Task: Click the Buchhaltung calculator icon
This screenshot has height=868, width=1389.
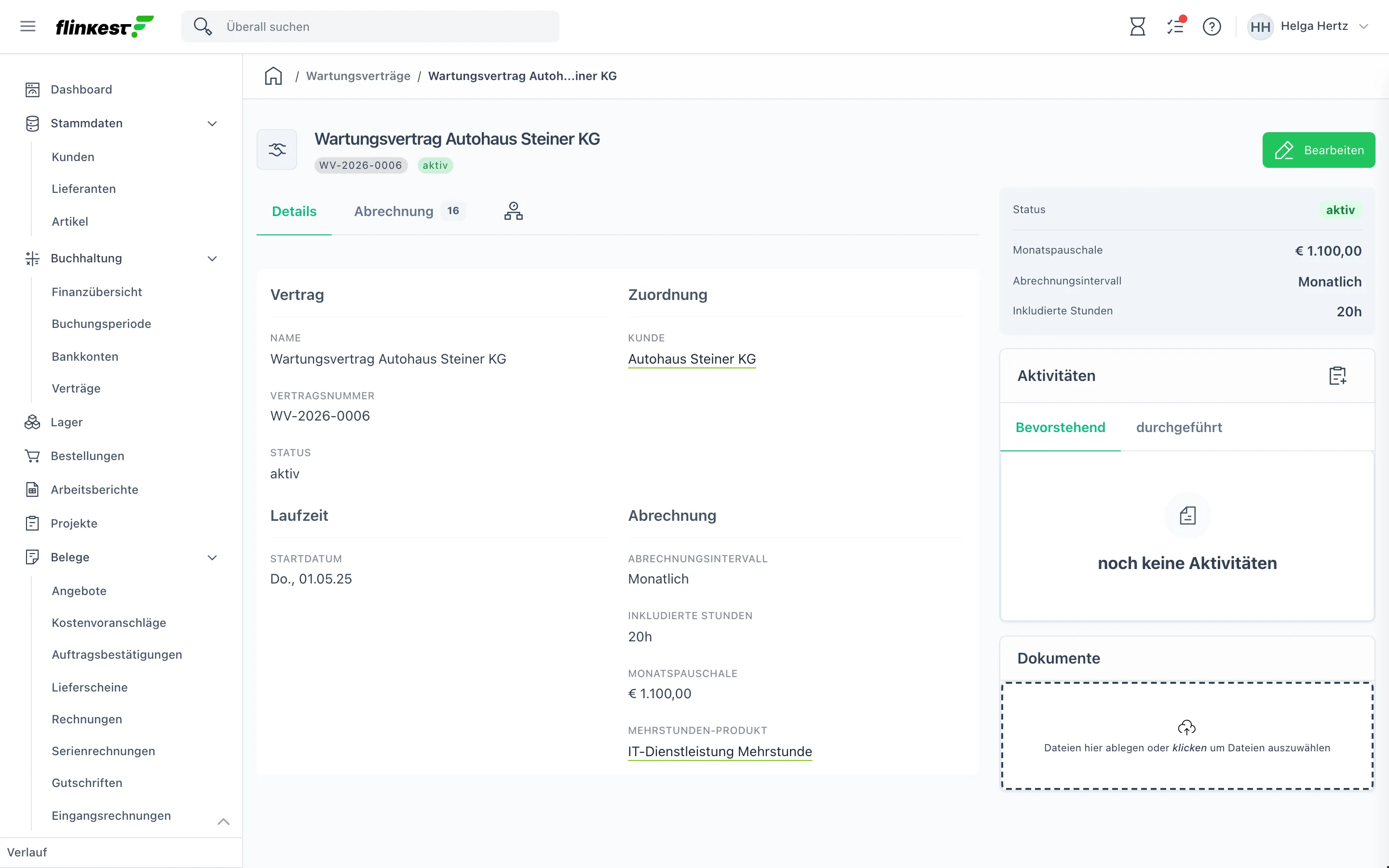Action: pos(33,258)
